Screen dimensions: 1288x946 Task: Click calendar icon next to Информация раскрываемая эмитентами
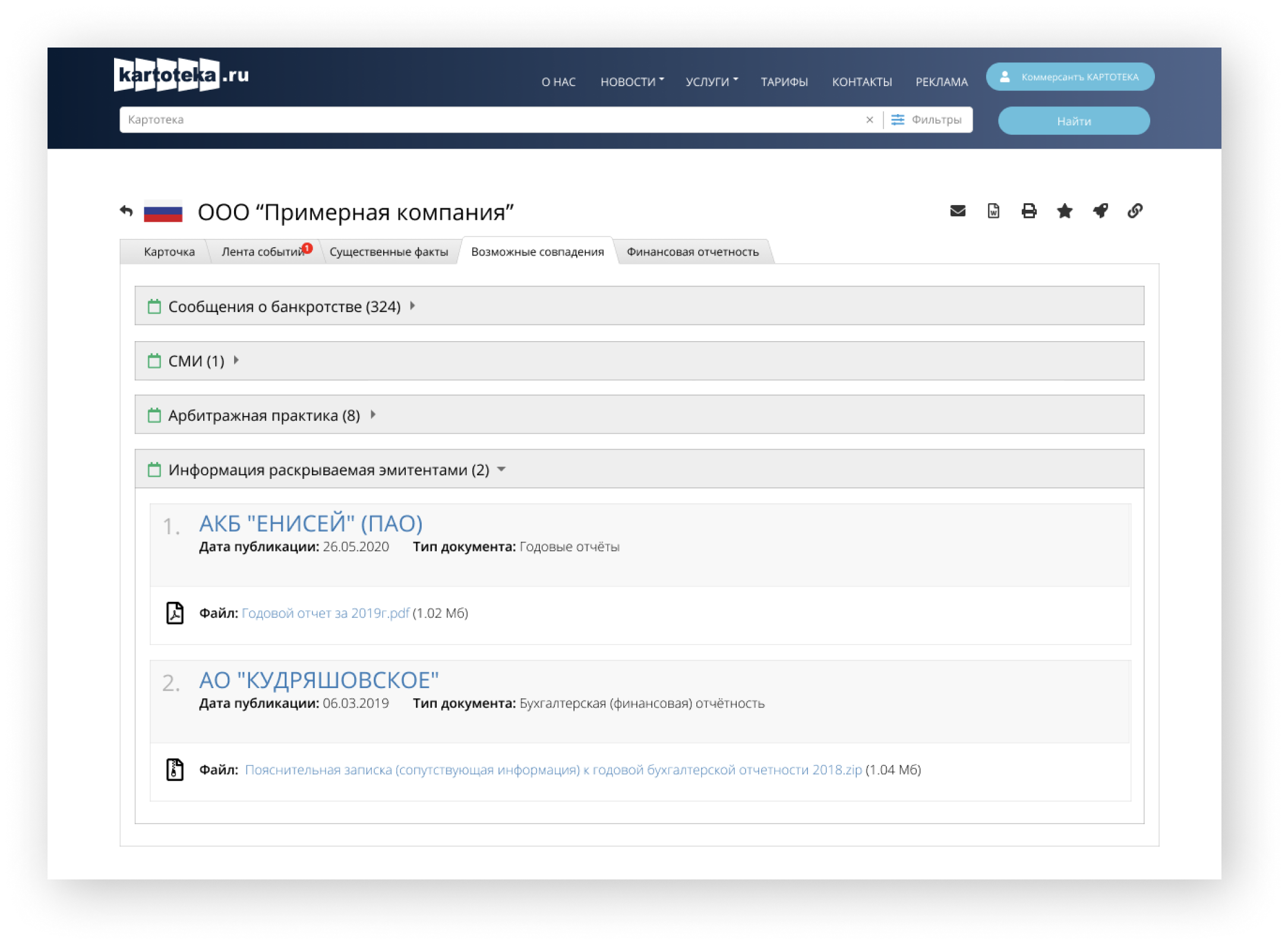[154, 469]
